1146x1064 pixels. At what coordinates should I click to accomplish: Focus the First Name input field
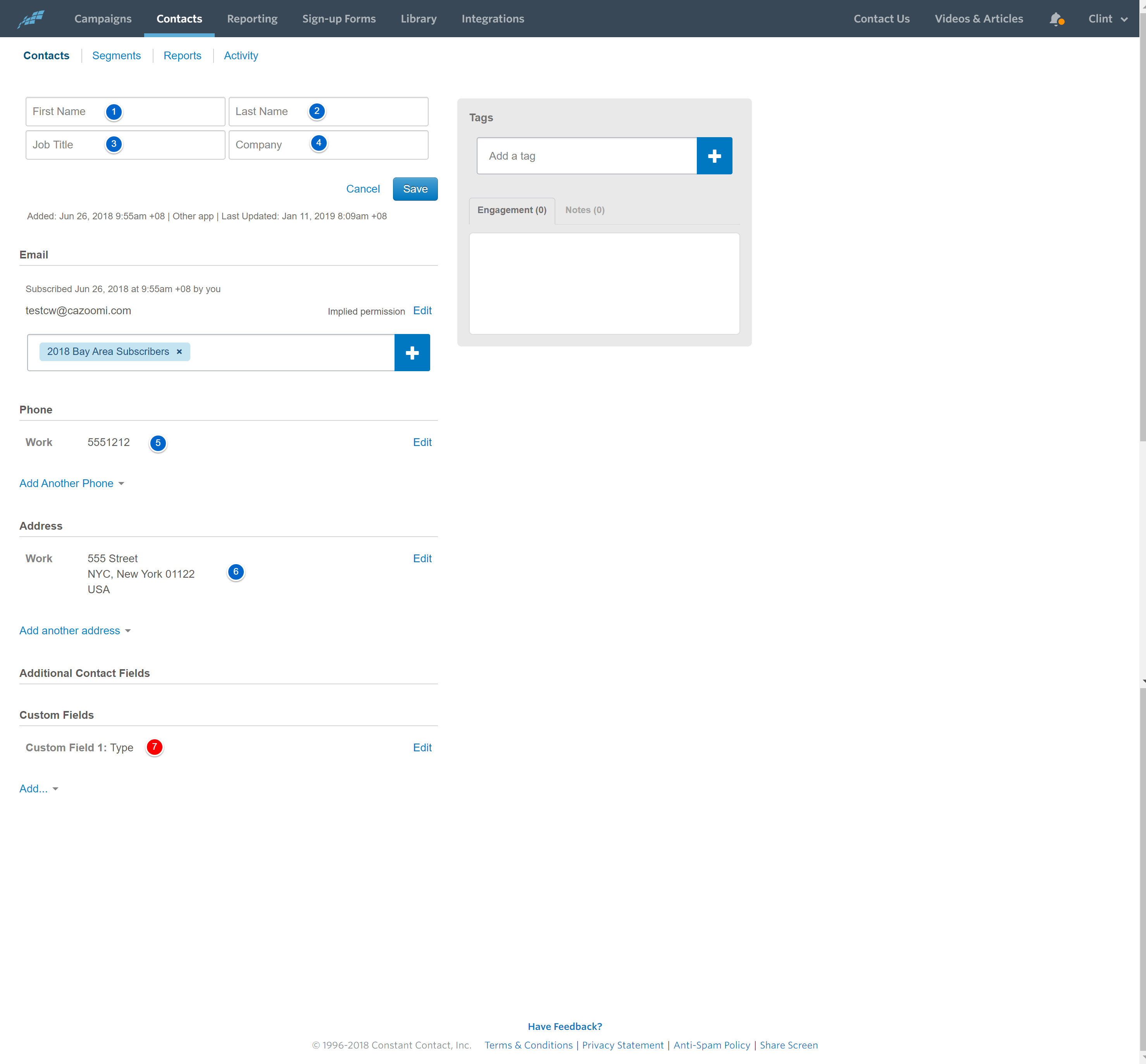coord(126,112)
